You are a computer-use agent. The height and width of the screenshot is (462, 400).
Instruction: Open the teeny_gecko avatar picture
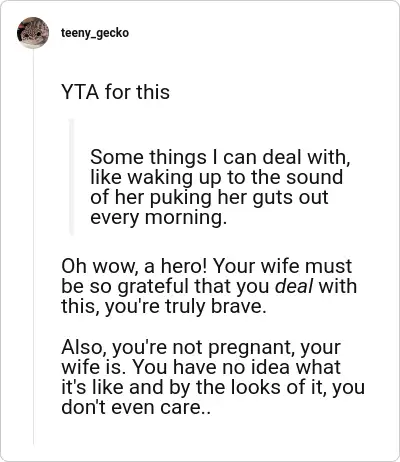tap(33, 33)
